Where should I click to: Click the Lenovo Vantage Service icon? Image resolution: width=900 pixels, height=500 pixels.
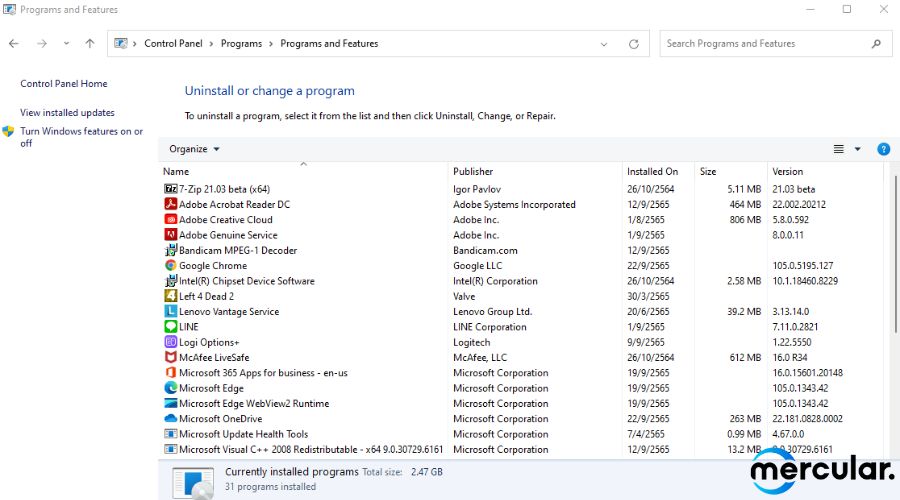[x=170, y=311]
